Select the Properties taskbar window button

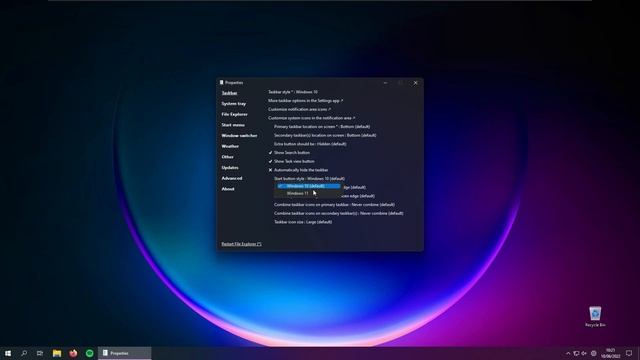point(124,353)
